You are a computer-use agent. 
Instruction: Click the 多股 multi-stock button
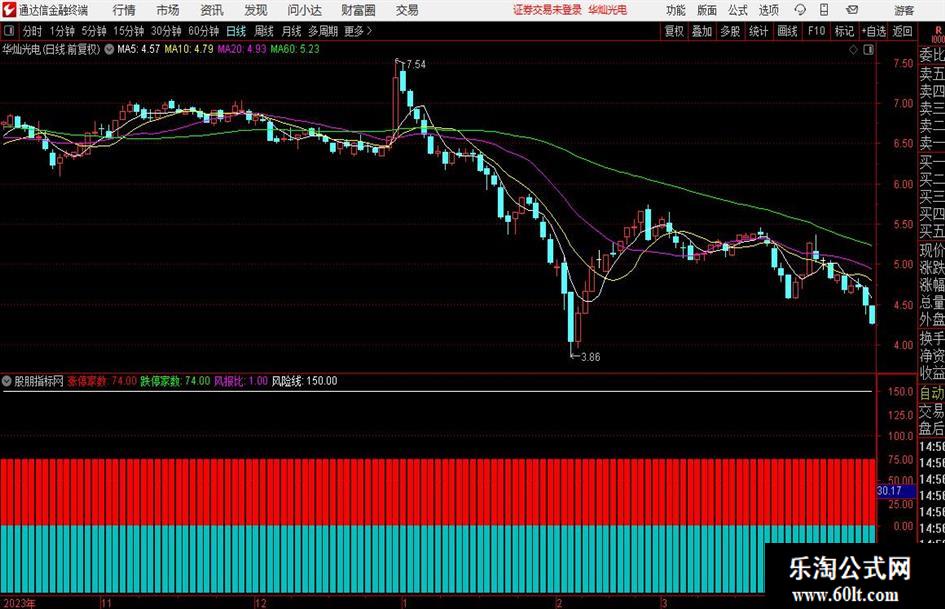tap(730, 31)
